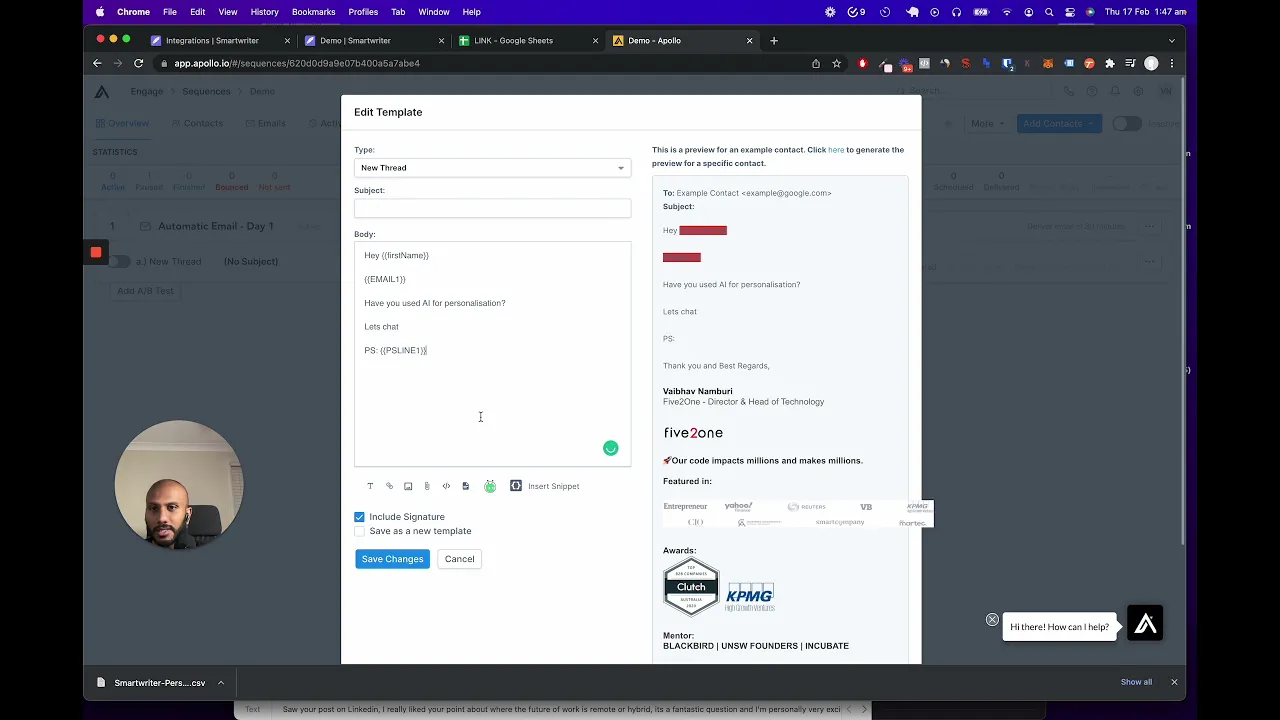The width and height of the screenshot is (1280, 720).
Task: Click the green robot icon in editor toolbar
Action: point(490,486)
